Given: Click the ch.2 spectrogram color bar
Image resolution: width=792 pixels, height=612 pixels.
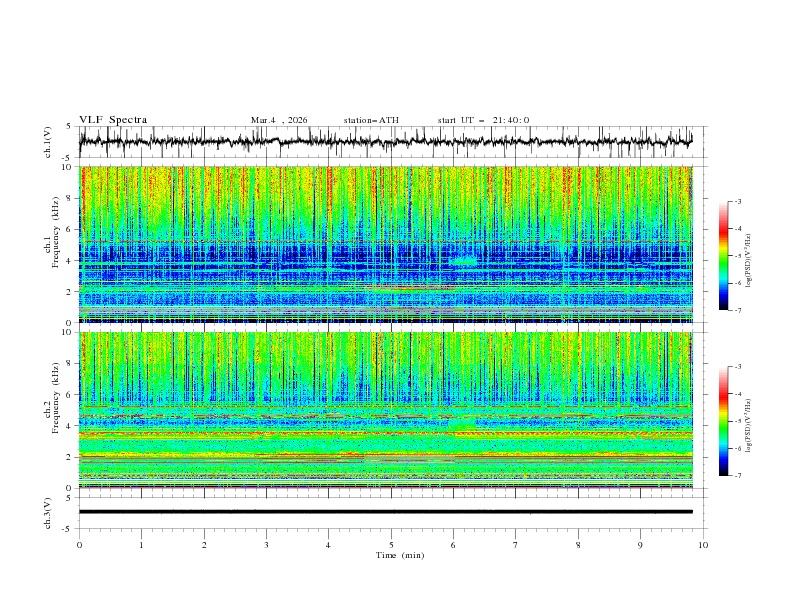Looking at the screenshot, I should pyautogui.click(x=723, y=421).
